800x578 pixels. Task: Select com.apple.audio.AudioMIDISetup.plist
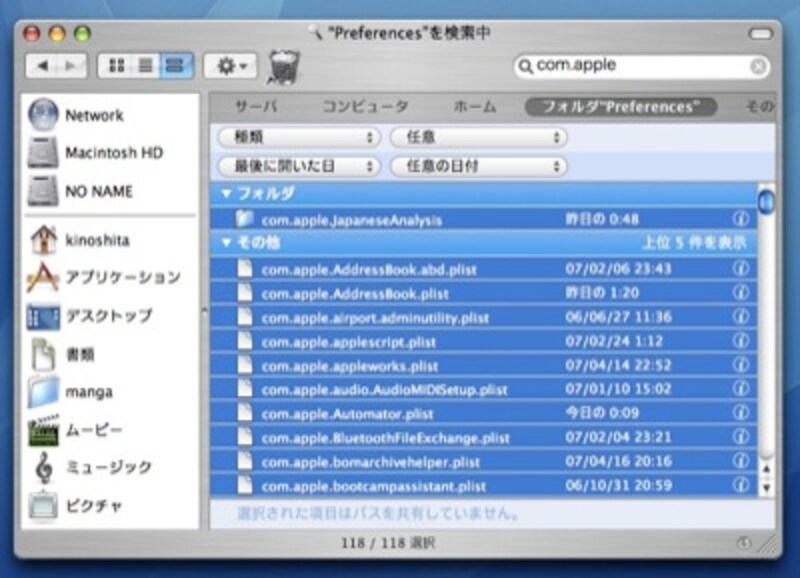tap(483, 389)
